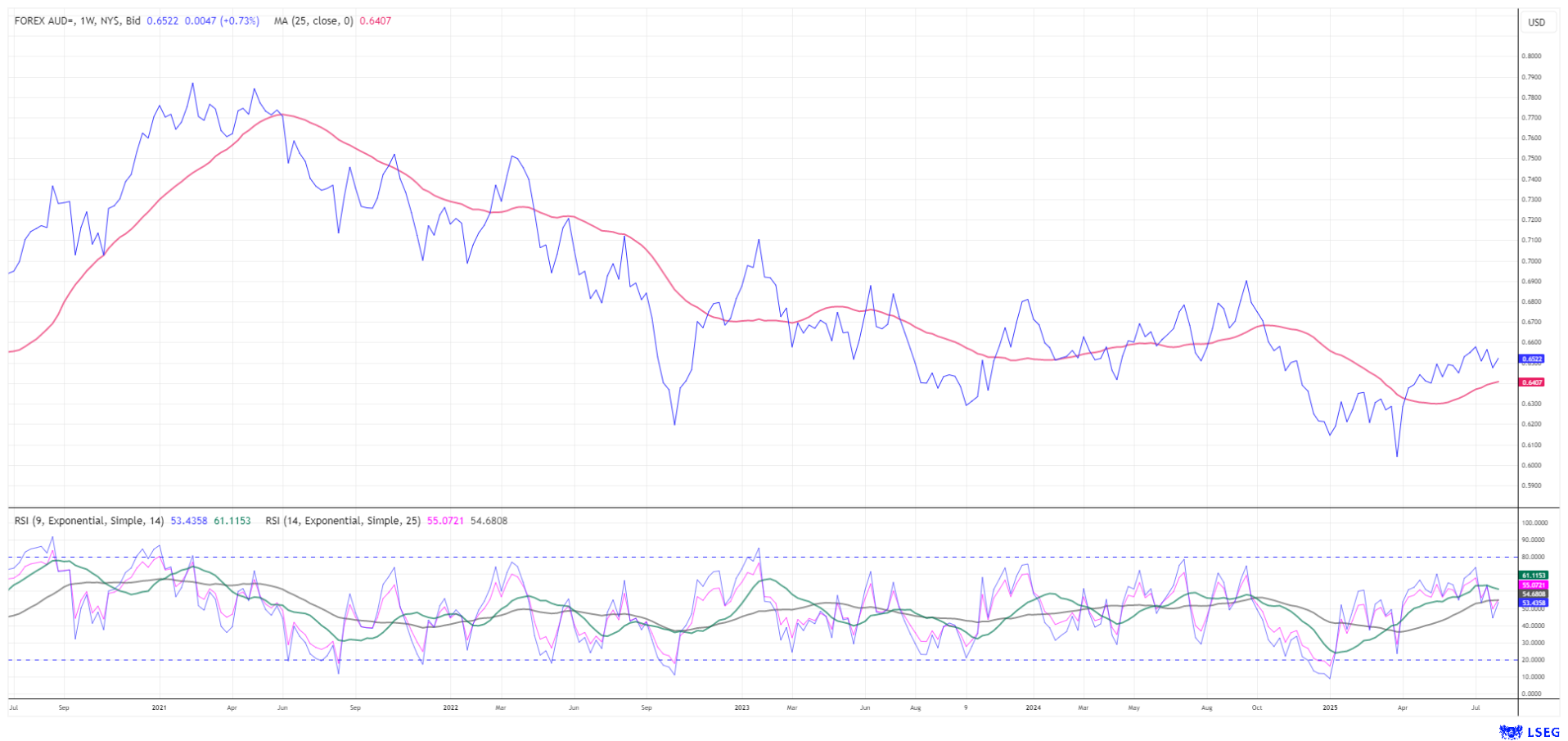Click the green 61.1153 RSI axis tag
The height and width of the screenshot is (741, 1568).
point(1533,576)
